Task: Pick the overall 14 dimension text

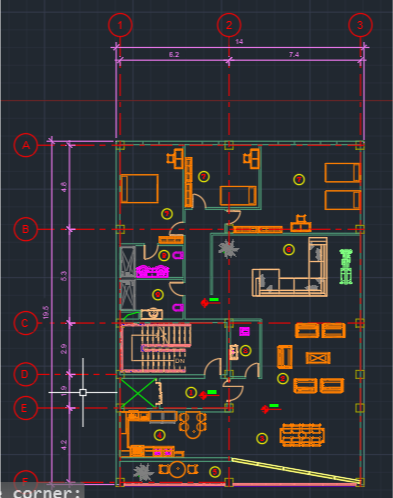Action: [x=239, y=42]
